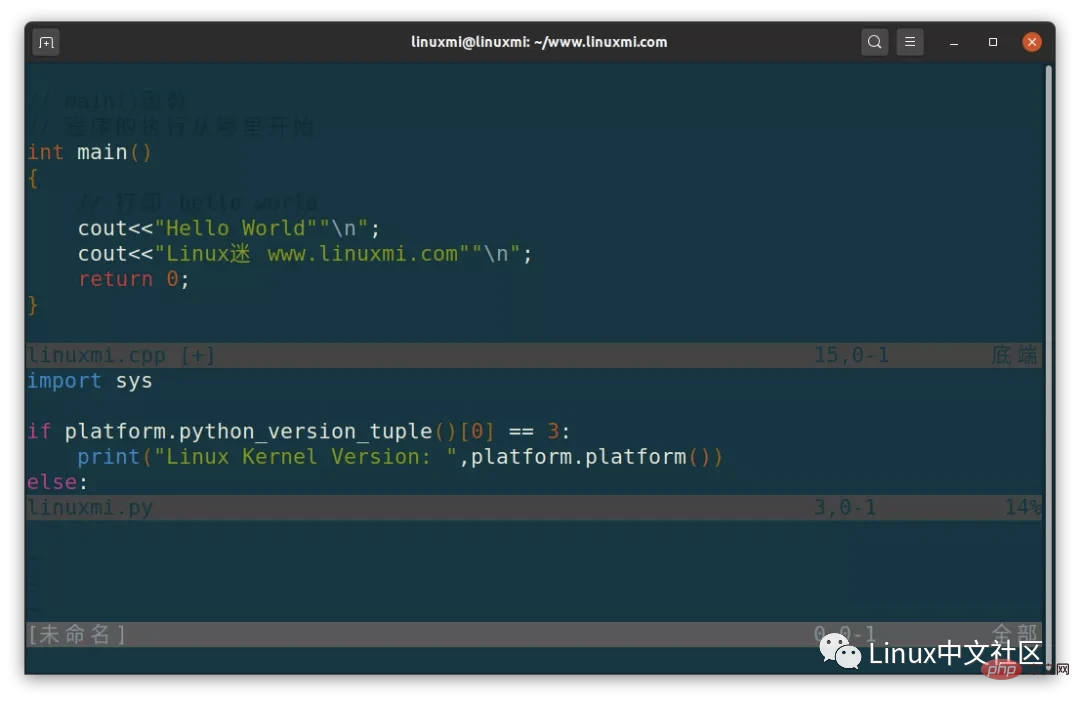Click the linuxmi.py status line
1080x702 pixels.
point(534,508)
